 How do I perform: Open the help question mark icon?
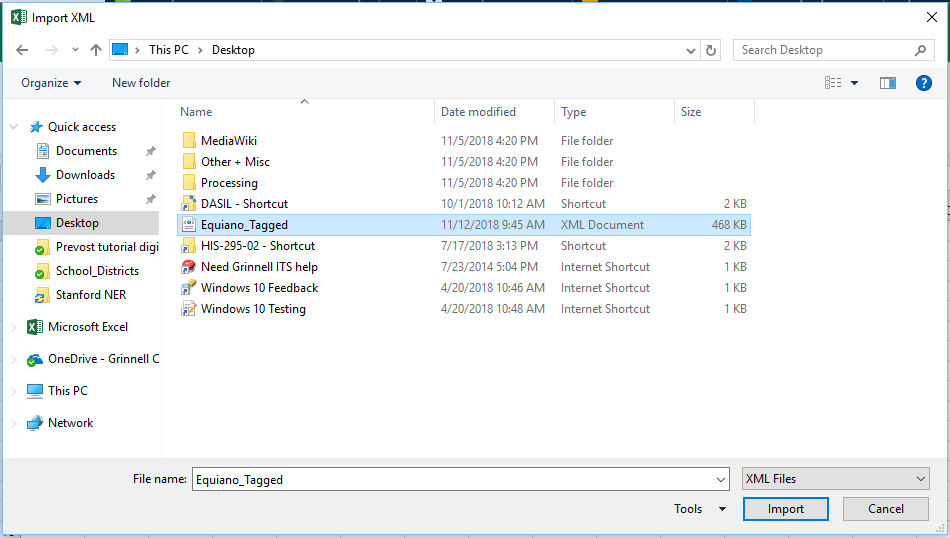click(x=924, y=83)
